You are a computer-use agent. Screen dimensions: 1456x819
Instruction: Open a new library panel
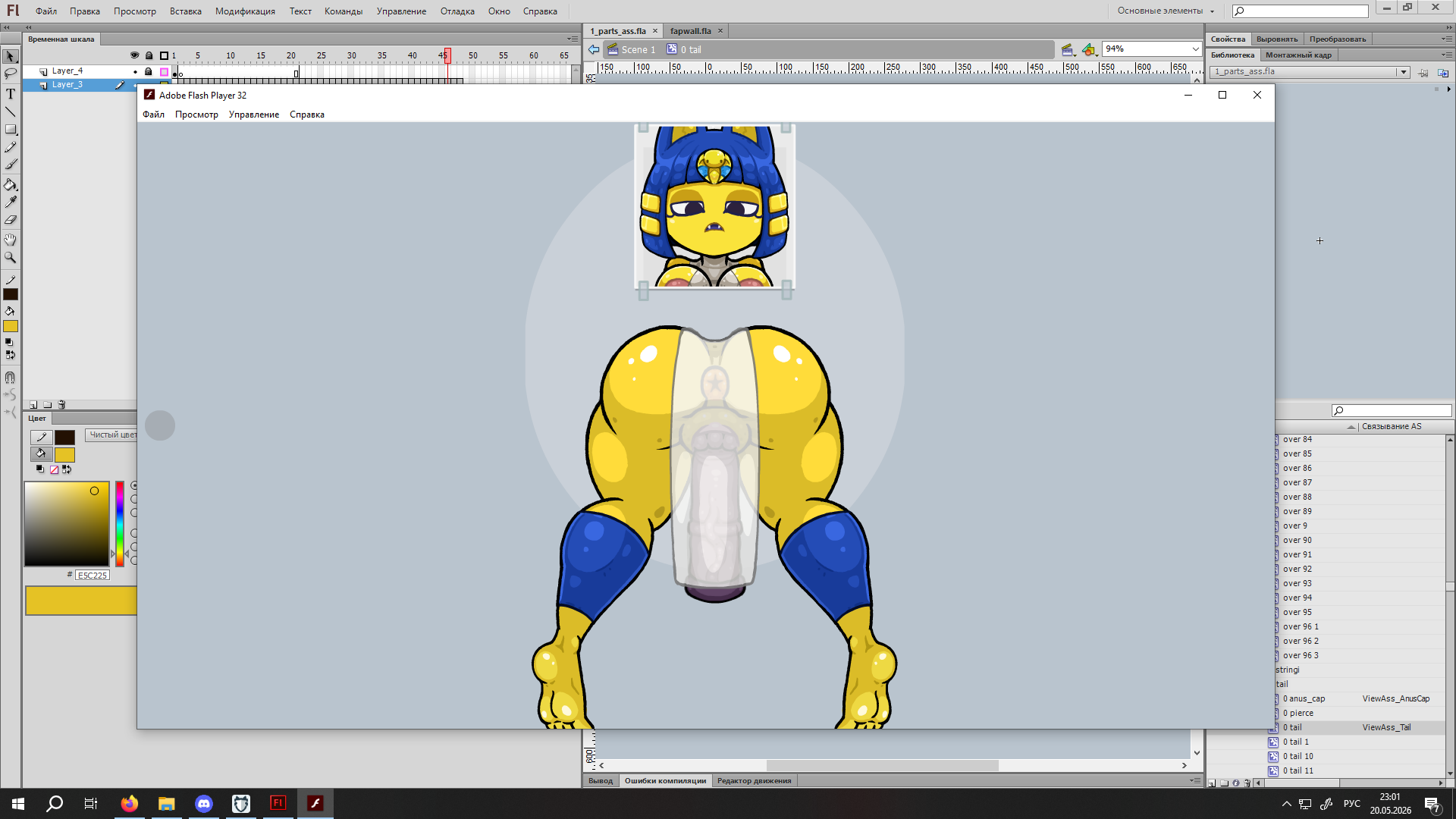[x=1443, y=73]
